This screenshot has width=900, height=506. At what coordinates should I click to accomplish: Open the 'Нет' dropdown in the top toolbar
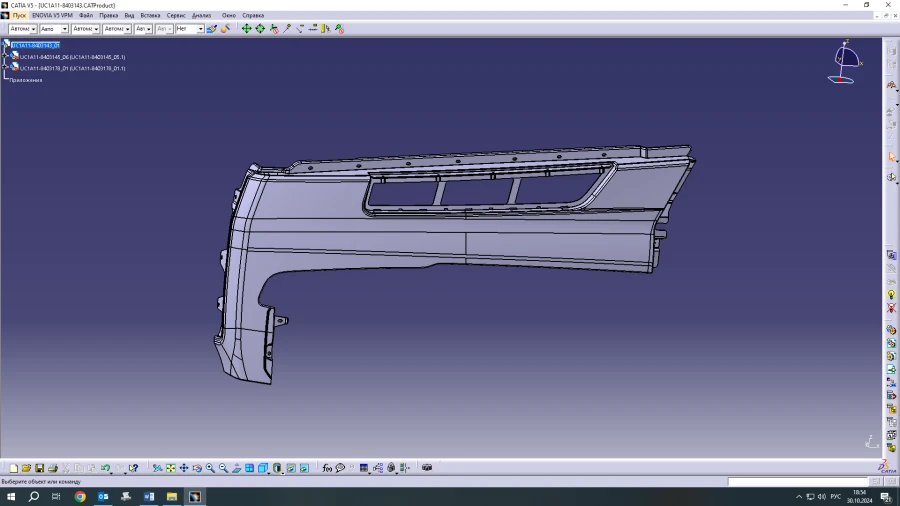coord(200,29)
